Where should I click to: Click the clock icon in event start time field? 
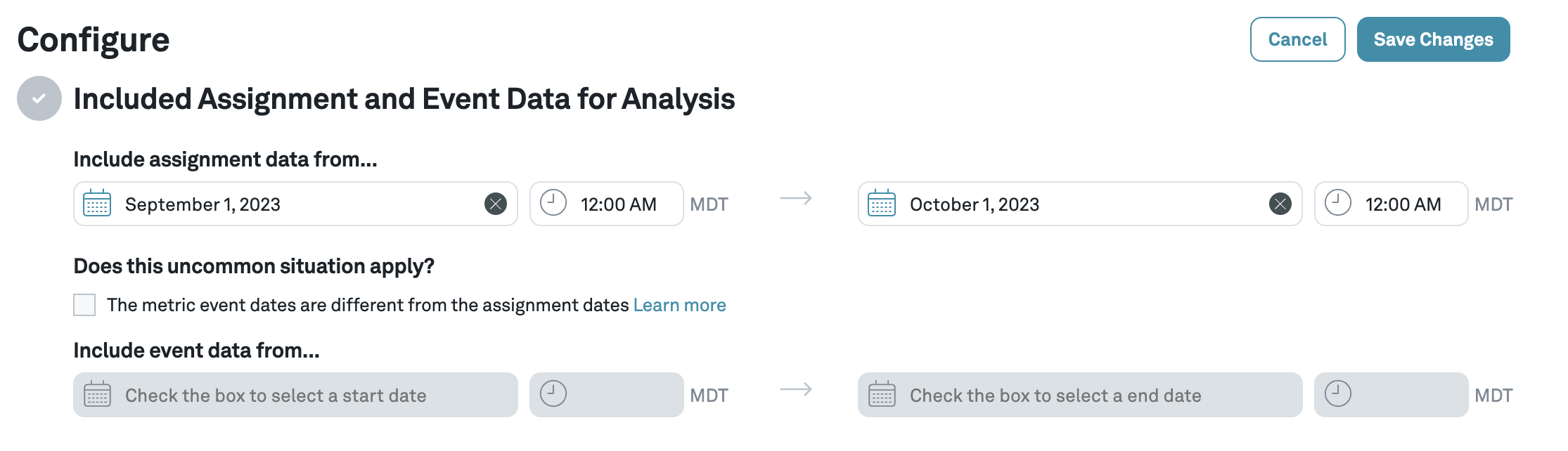tap(555, 395)
